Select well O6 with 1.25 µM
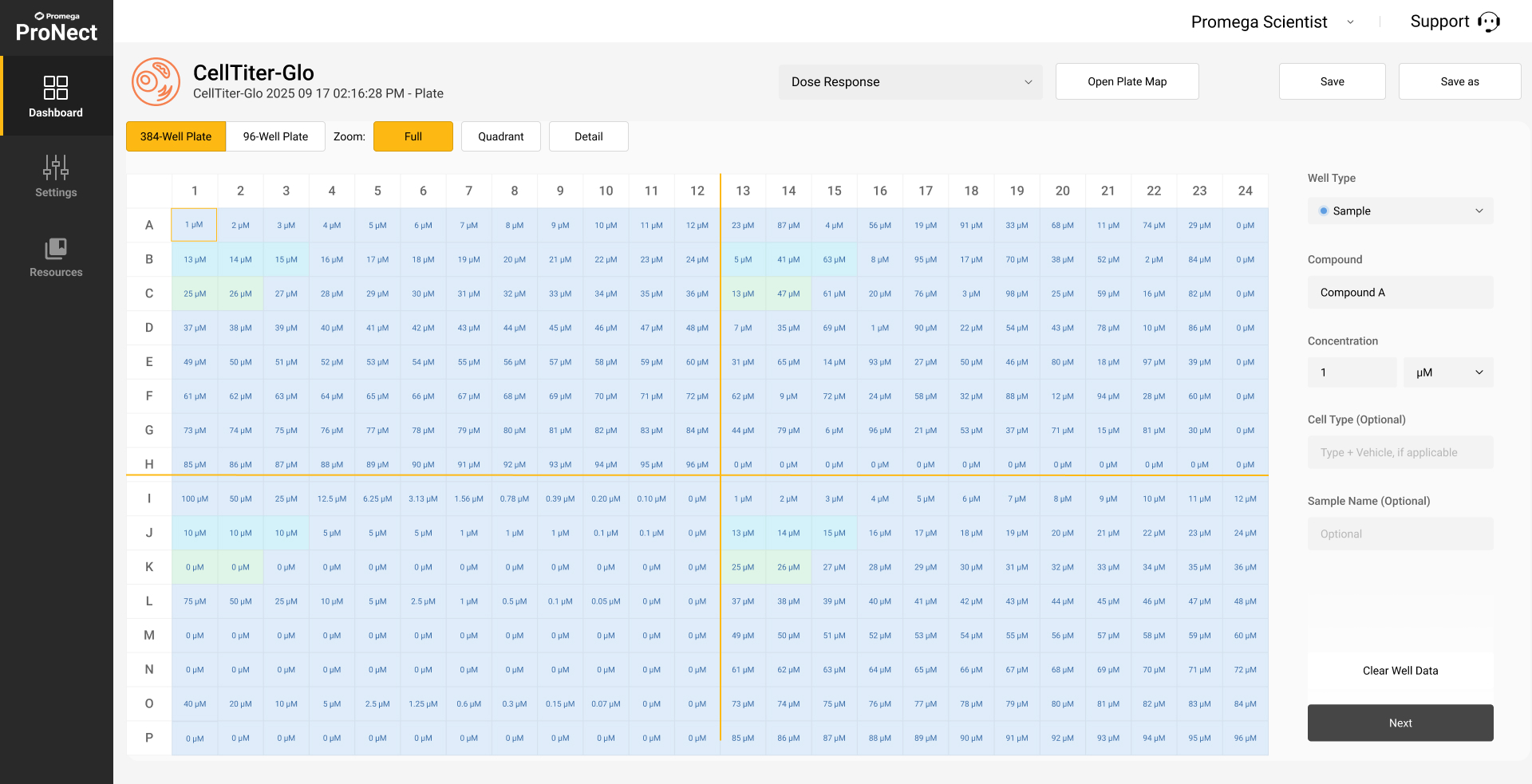This screenshot has width=1532, height=784. click(423, 704)
